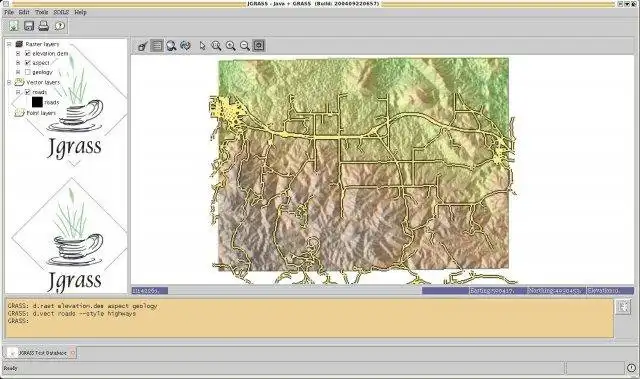Collapse the roads layer node
640x379 pixels.
click(x=18, y=92)
